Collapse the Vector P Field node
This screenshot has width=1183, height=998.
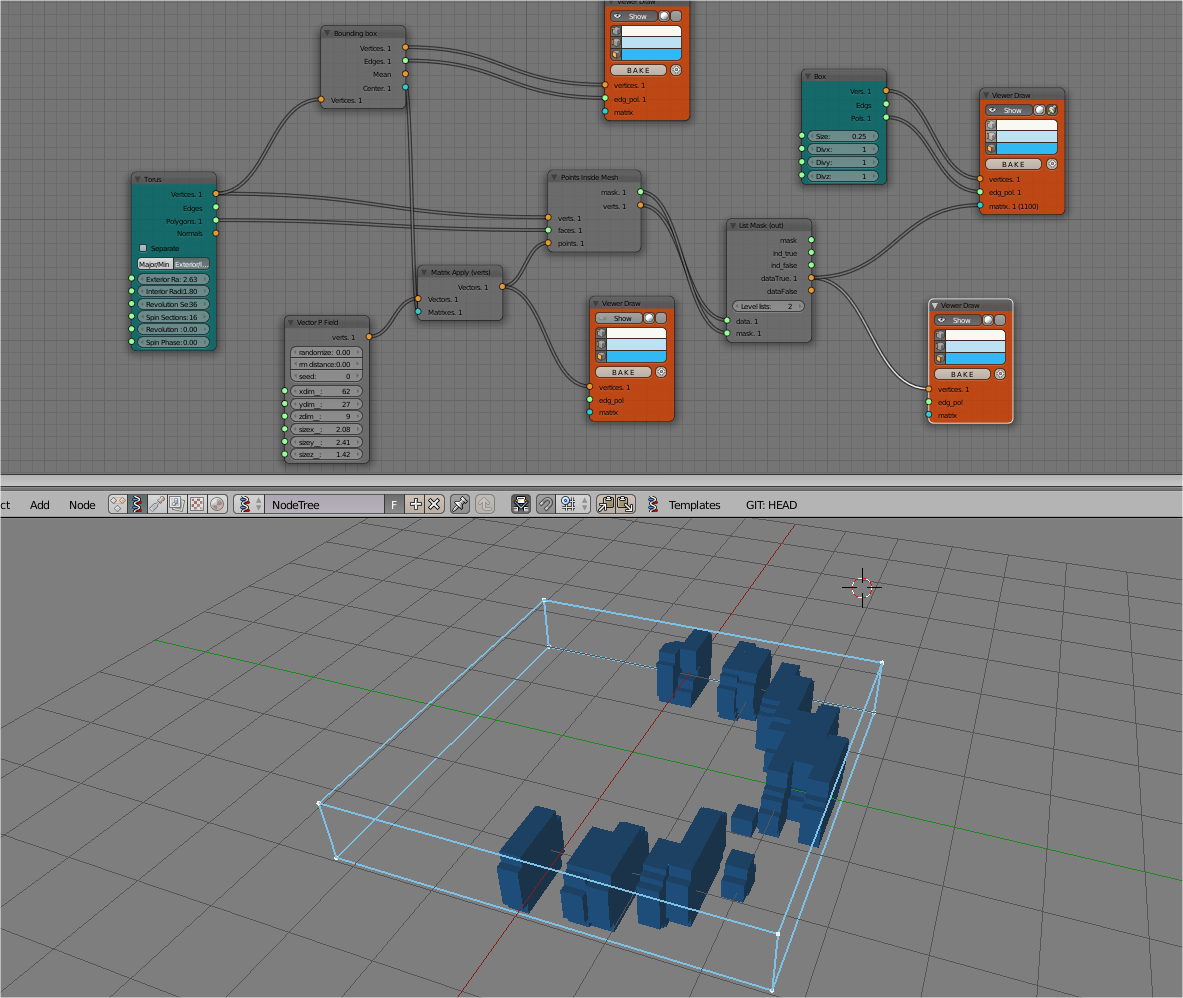tap(290, 322)
